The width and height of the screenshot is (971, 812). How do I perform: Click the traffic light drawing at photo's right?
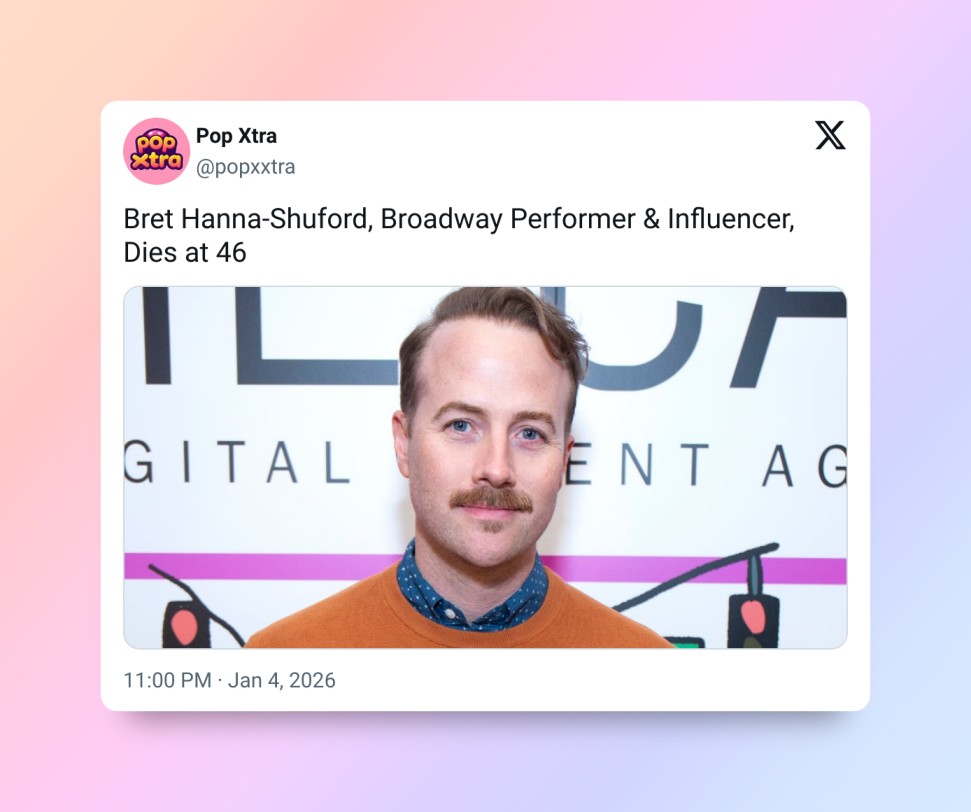[x=753, y=619]
